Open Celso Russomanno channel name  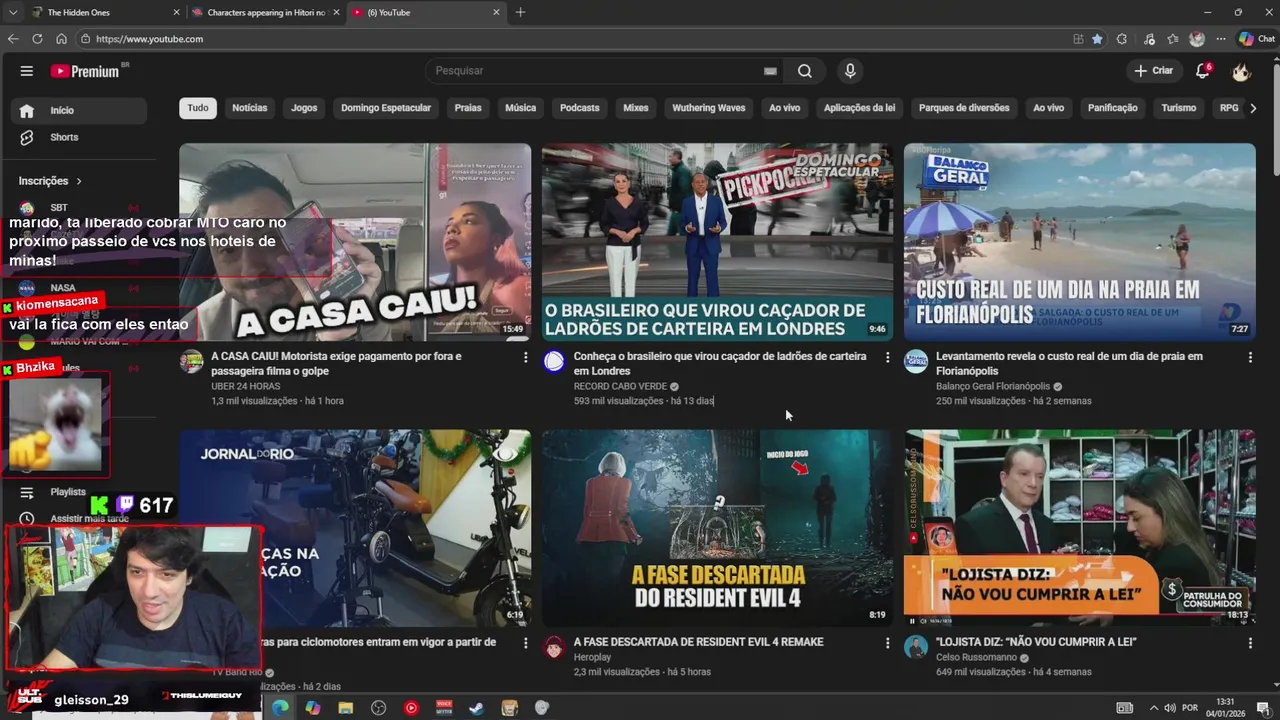[x=976, y=657]
